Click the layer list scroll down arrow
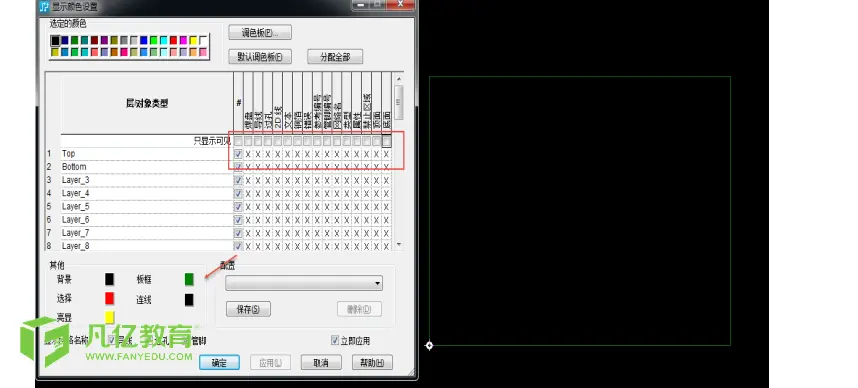Screen dimensions: 858x388 pos(398,244)
